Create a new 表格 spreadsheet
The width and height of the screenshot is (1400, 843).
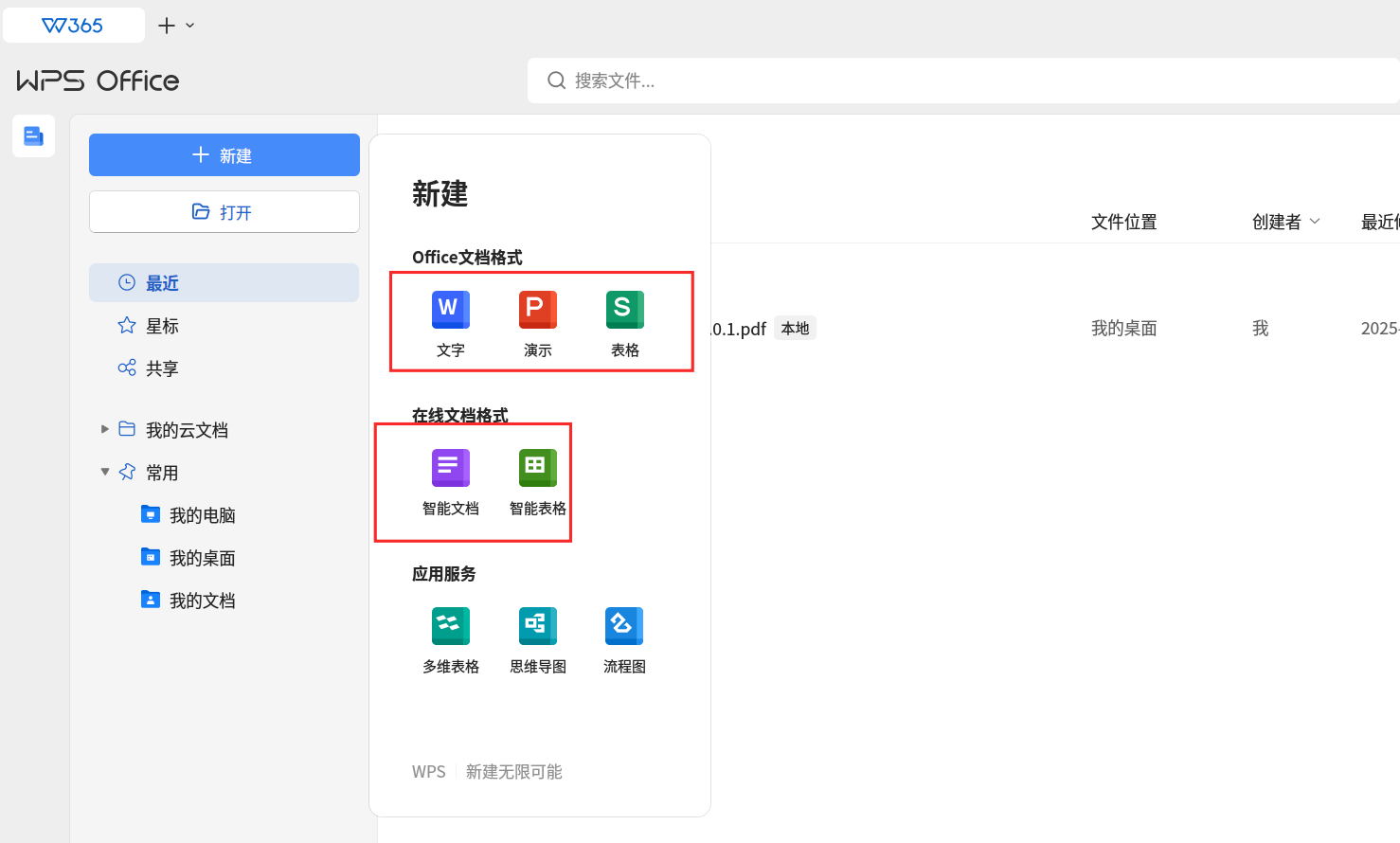pos(625,324)
